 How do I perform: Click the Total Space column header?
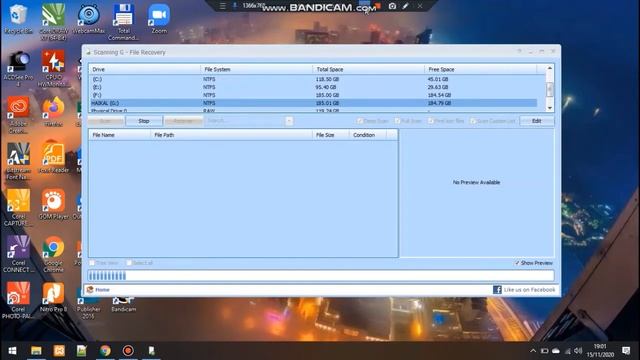(369, 69)
